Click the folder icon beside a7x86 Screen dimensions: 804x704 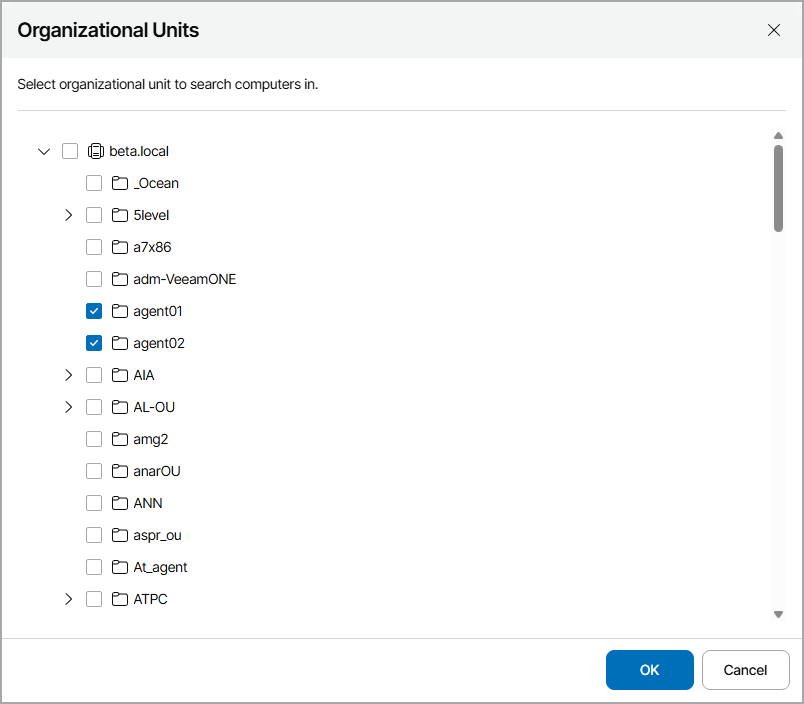click(x=119, y=247)
